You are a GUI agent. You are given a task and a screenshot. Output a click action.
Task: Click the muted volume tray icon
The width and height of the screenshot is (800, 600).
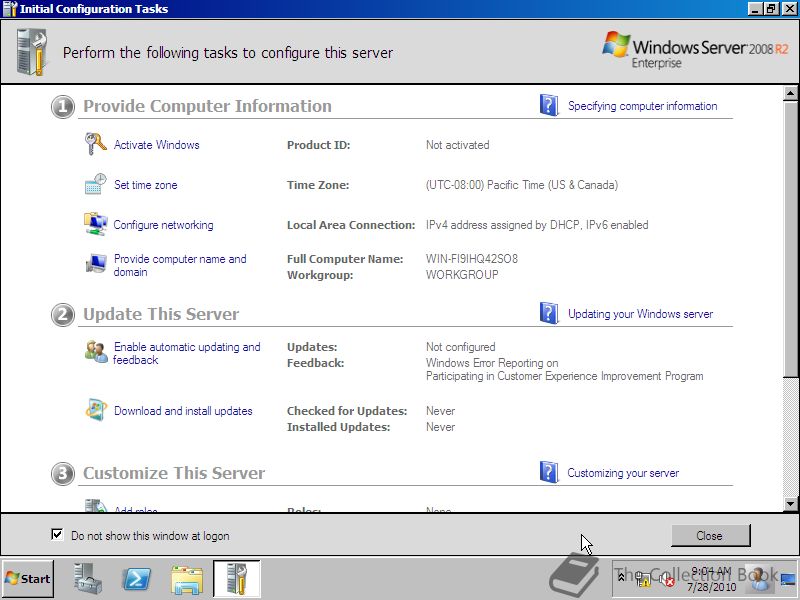666,580
